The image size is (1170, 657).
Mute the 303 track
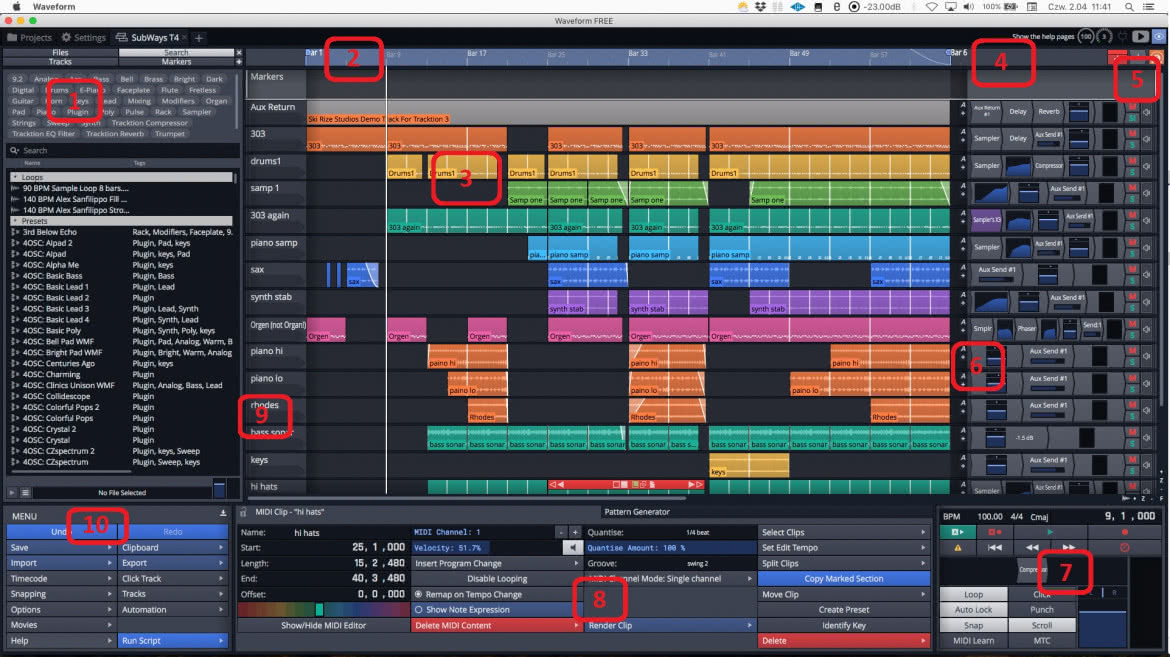(1133, 134)
